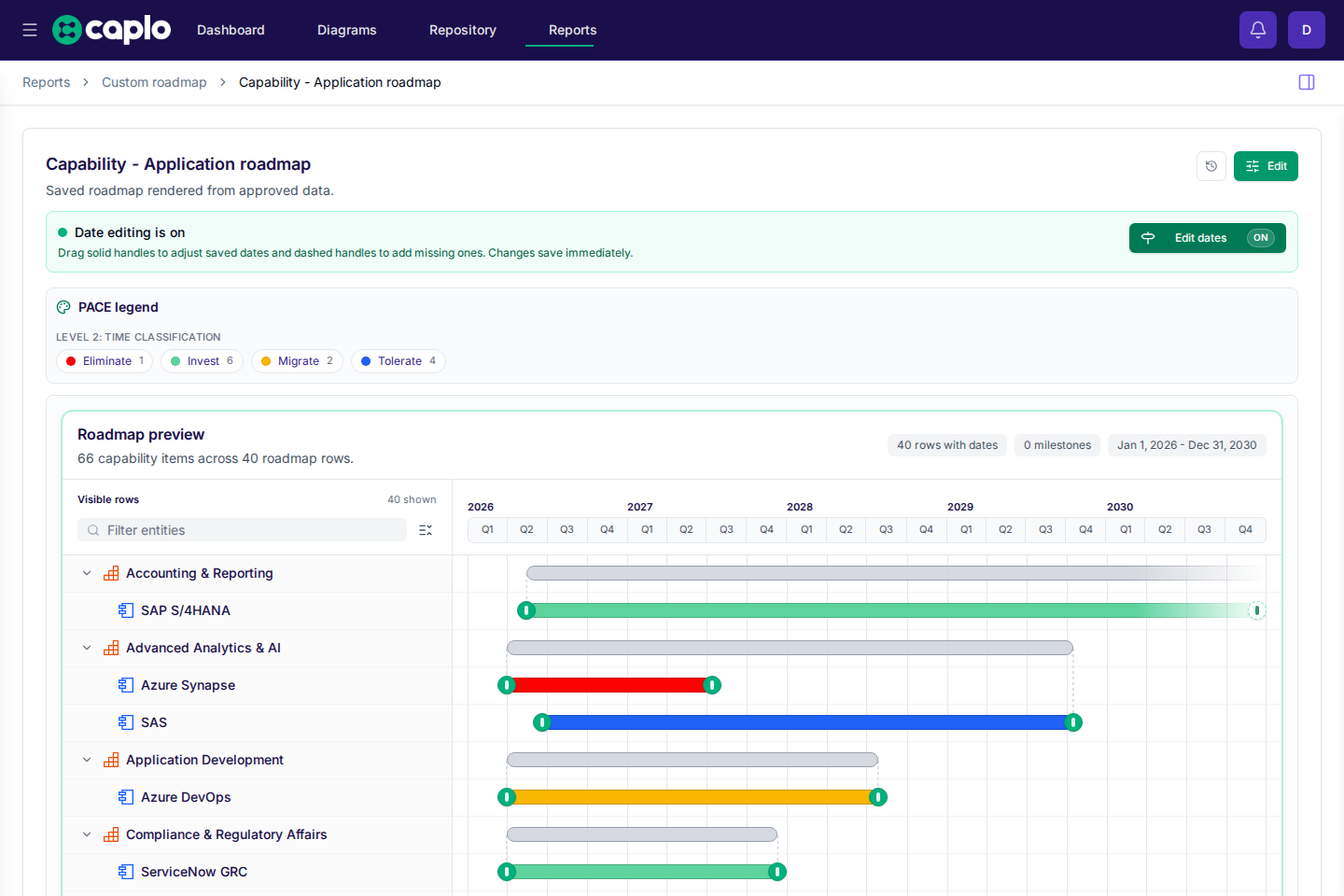The image size is (1344, 896).
Task: Click the ServiceNow GRC bar end handle
Action: [x=777, y=872]
